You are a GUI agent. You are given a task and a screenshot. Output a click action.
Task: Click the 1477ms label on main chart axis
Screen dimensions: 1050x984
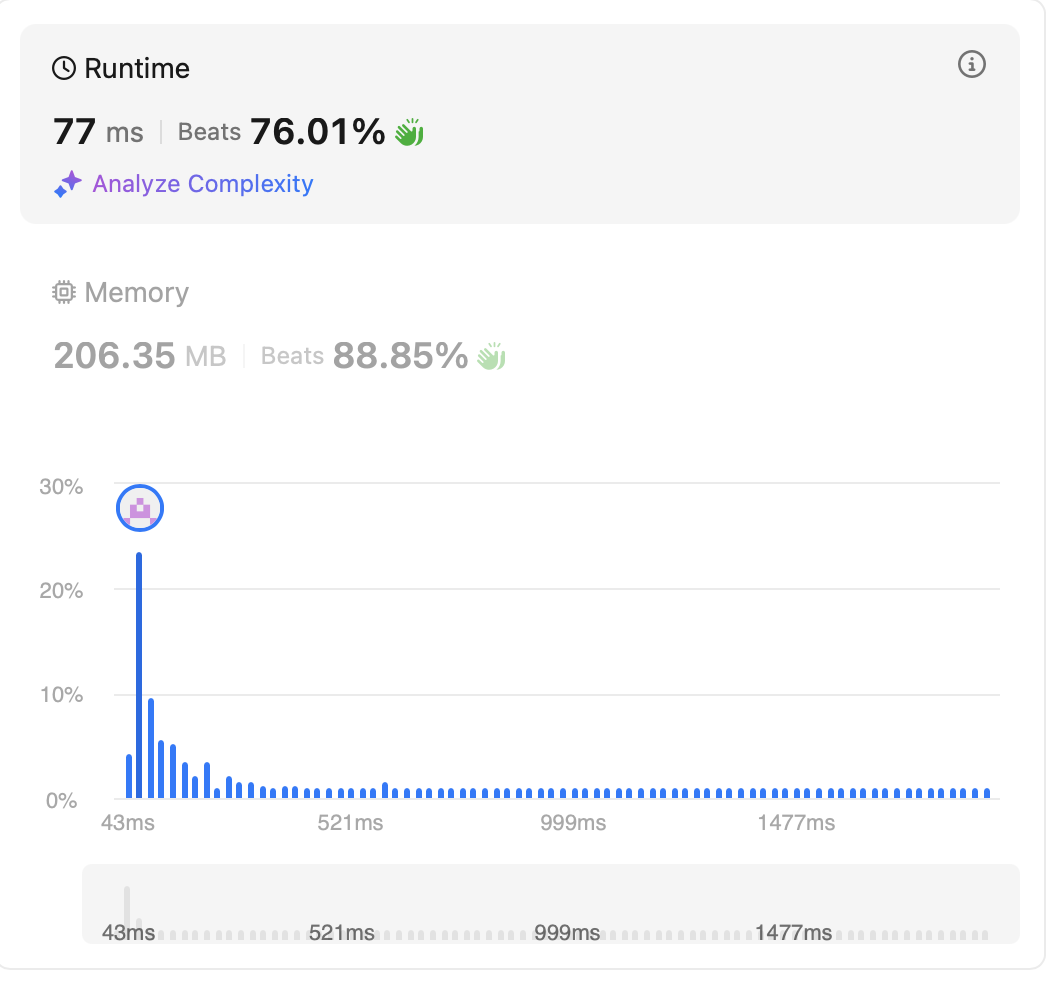pyautogui.click(x=796, y=823)
